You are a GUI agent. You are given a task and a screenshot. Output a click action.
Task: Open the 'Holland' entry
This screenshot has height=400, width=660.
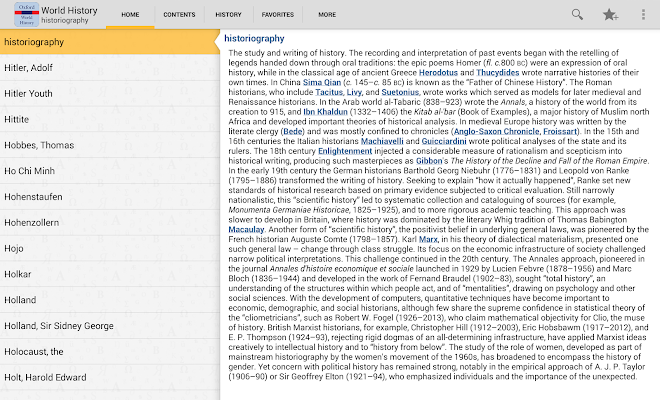pos(109,300)
